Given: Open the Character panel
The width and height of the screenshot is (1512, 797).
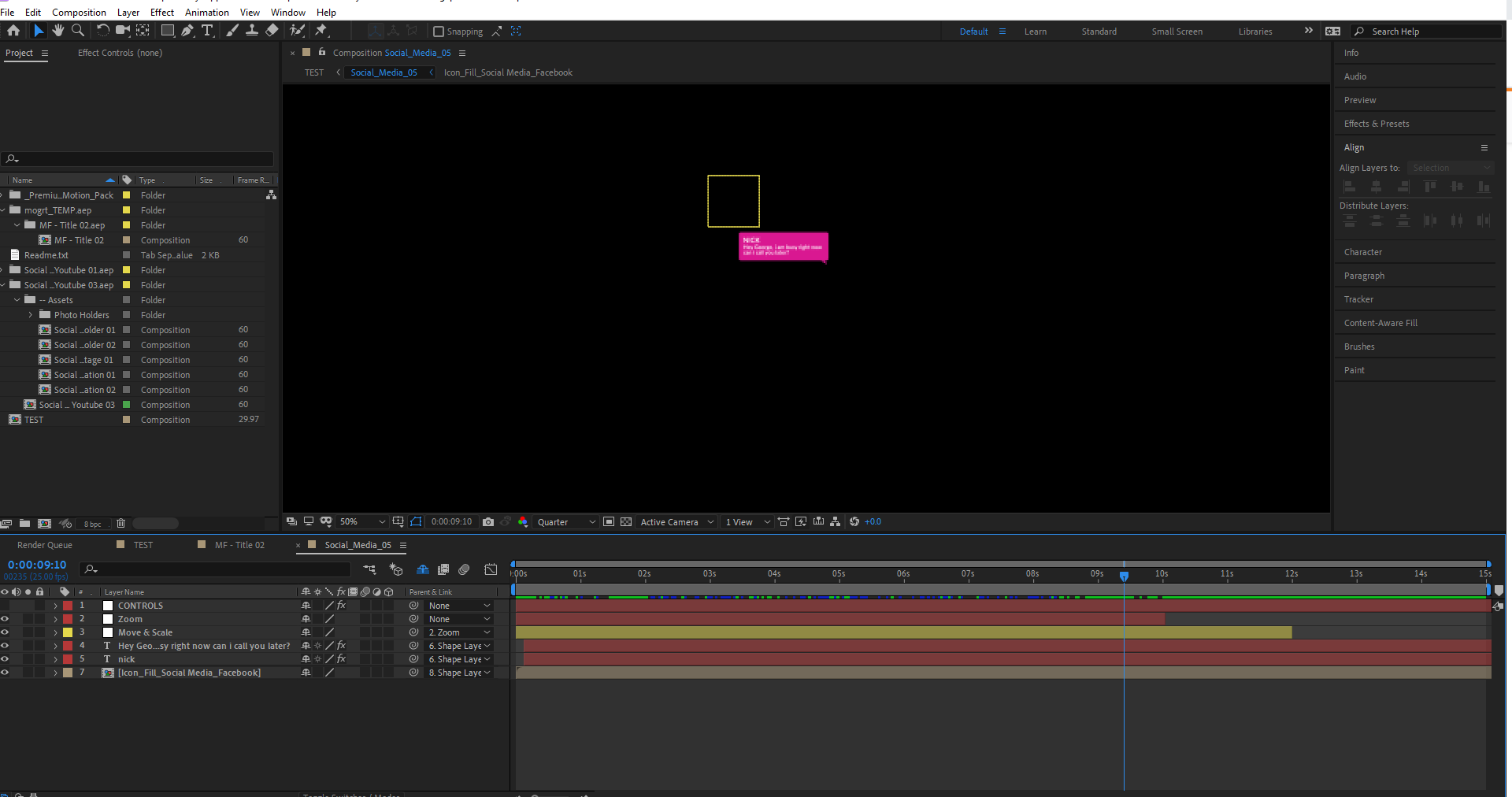Looking at the screenshot, I should pyautogui.click(x=1363, y=252).
